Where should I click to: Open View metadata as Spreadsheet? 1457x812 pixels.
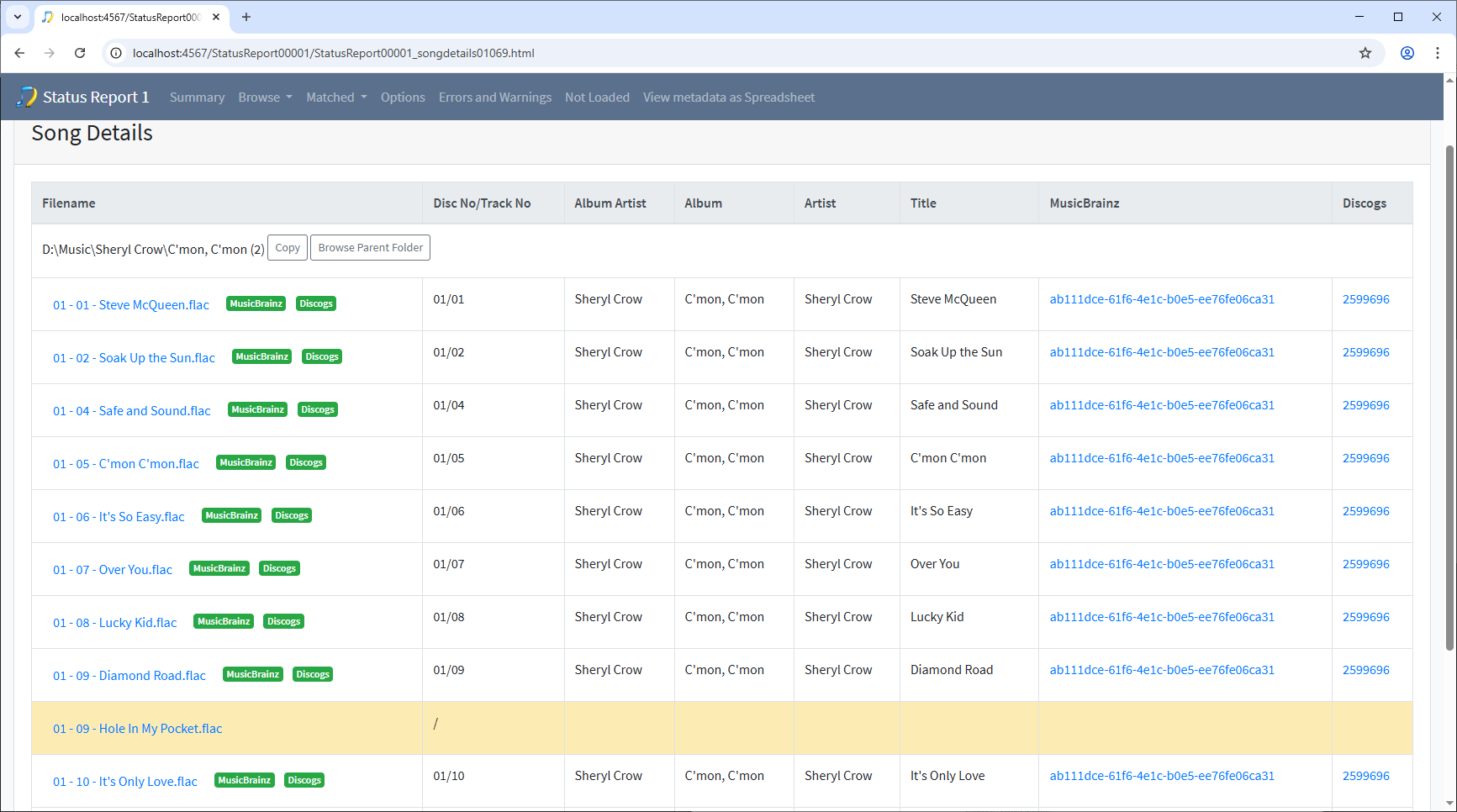click(729, 98)
